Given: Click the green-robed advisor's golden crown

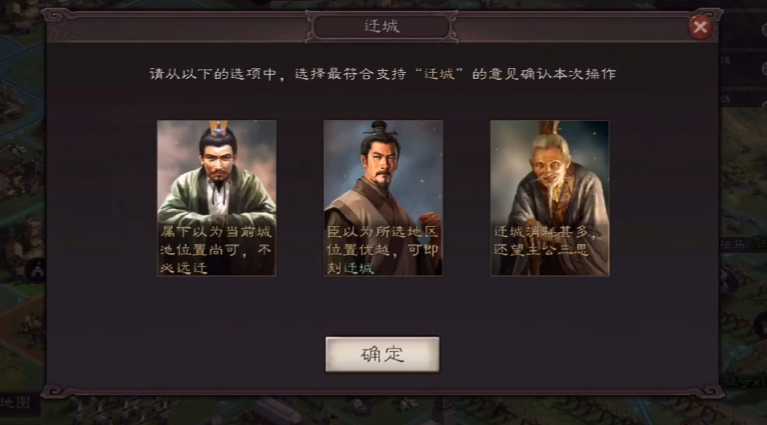Looking at the screenshot, I should click(x=218, y=128).
